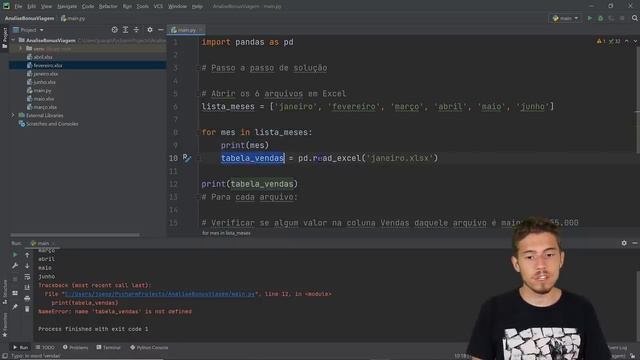This screenshot has width=640, height=360.
Task: Hide the Run tool window
Action: [635, 243]
